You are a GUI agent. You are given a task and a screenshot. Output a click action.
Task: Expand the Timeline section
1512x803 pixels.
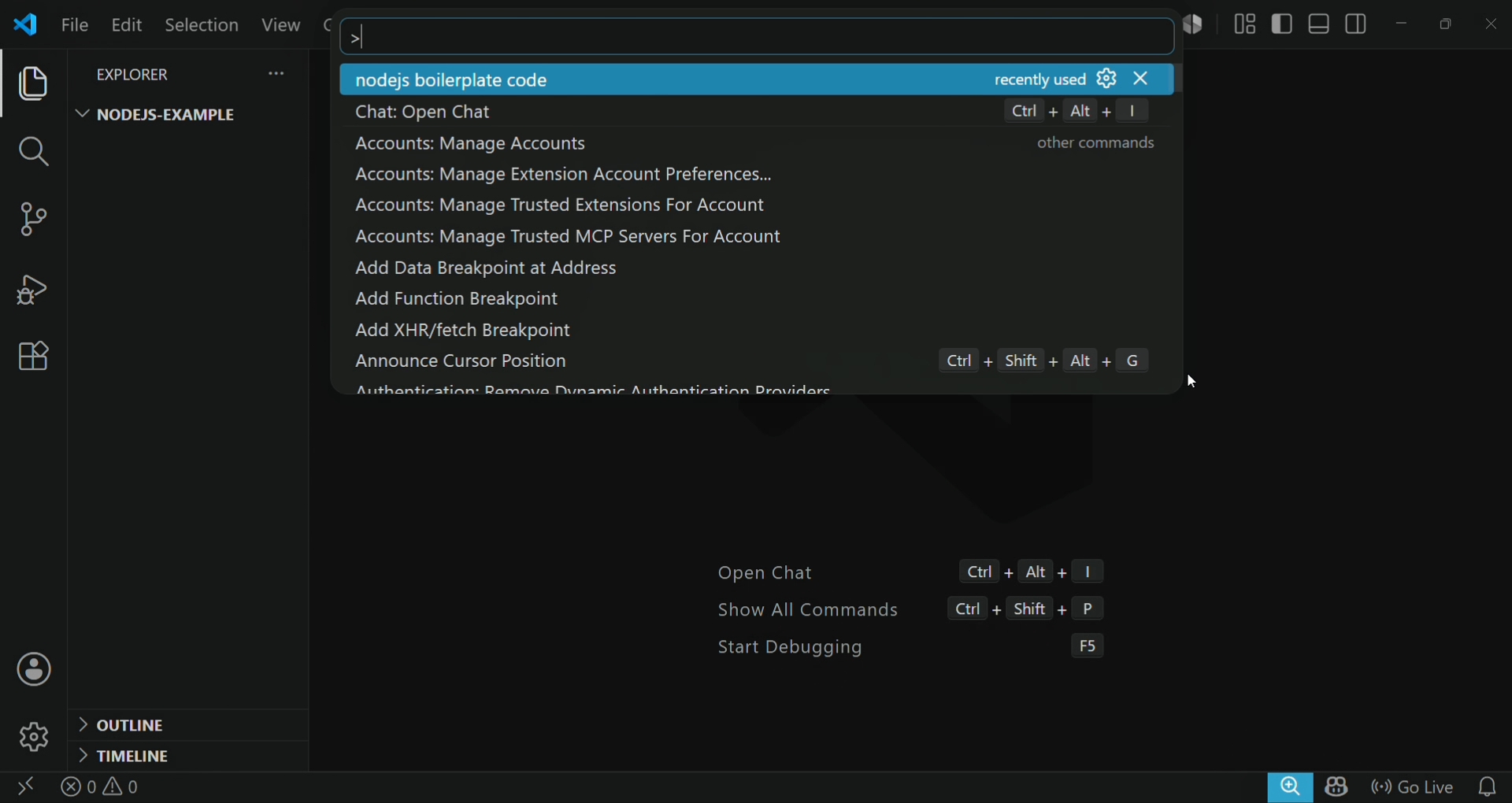pyautogui.click(x=189, y=757)
